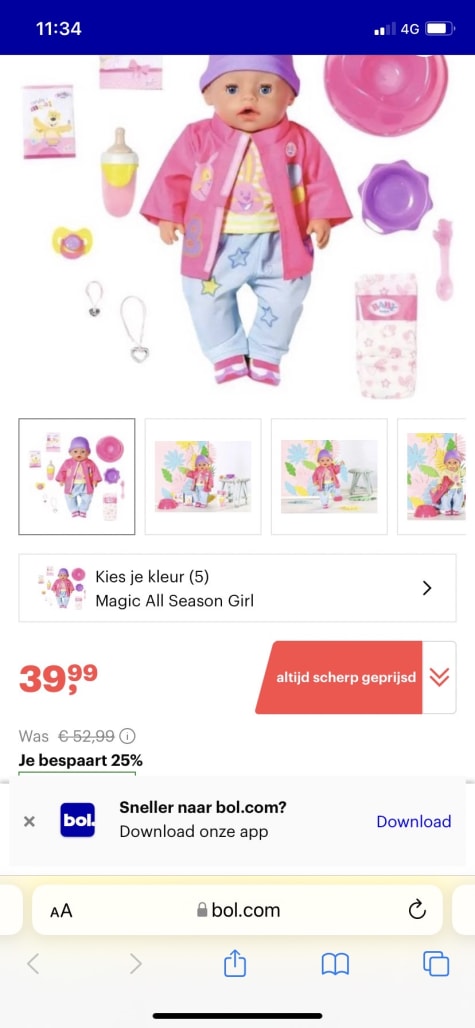Open the AA reader text options
Image resolution: width=475 pixels, height=1028 pixels.
pyautogui.click(x=61, y=911)
